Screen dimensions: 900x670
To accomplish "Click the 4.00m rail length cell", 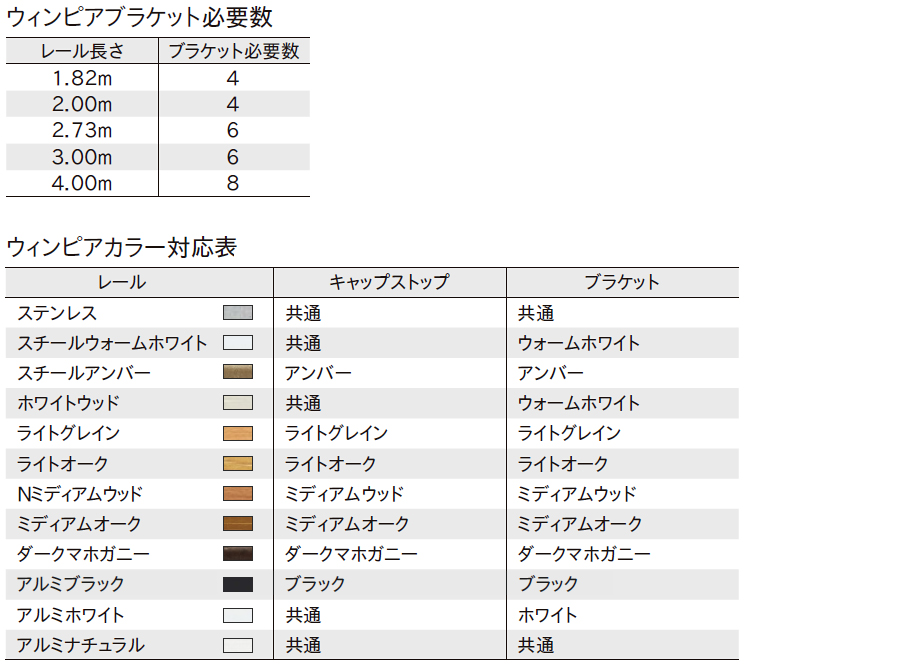I will coord(82,183).
